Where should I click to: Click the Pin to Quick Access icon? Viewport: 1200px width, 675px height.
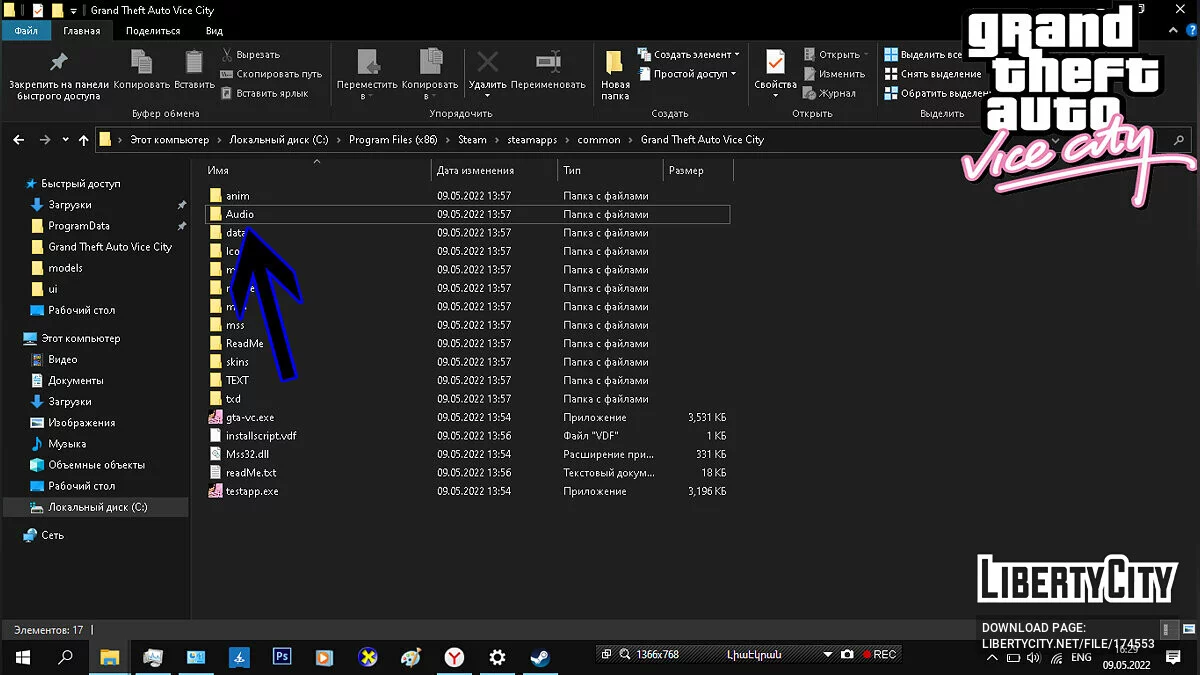click(x=58, y=62)
